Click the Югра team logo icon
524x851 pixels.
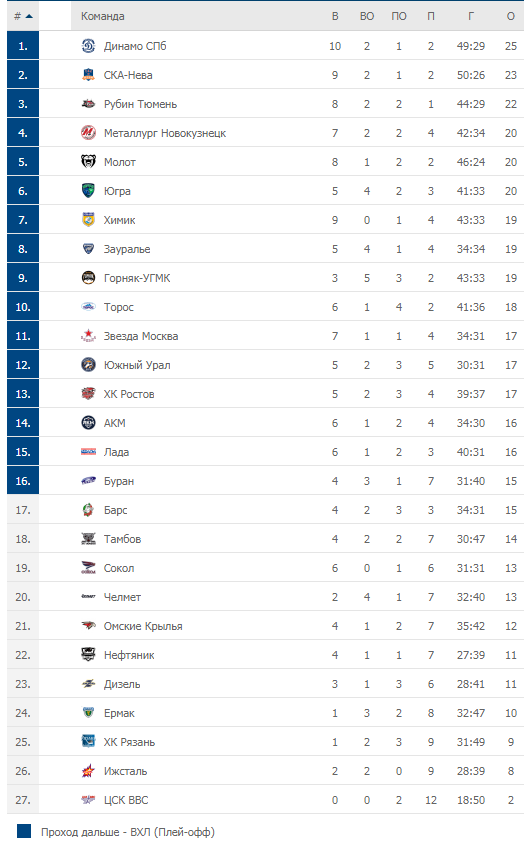coord(88,191)
